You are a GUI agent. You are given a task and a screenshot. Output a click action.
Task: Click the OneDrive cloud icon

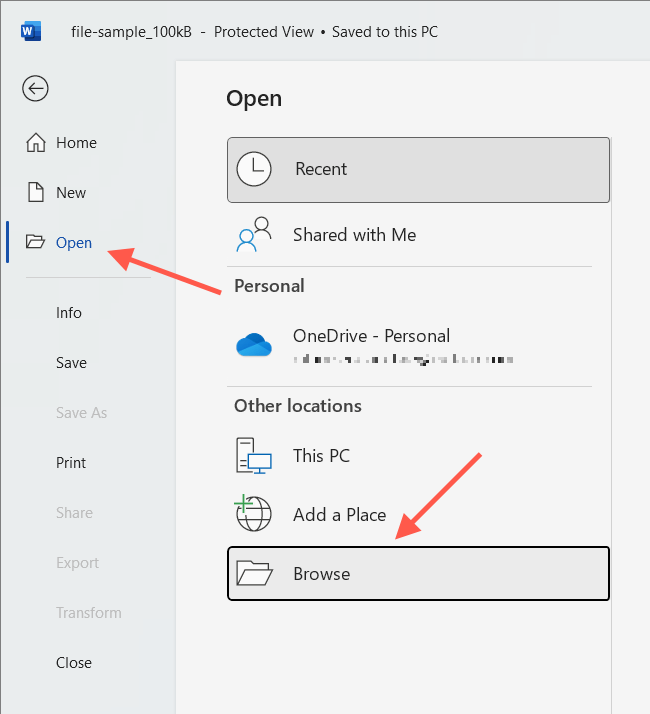click(254, 344)
